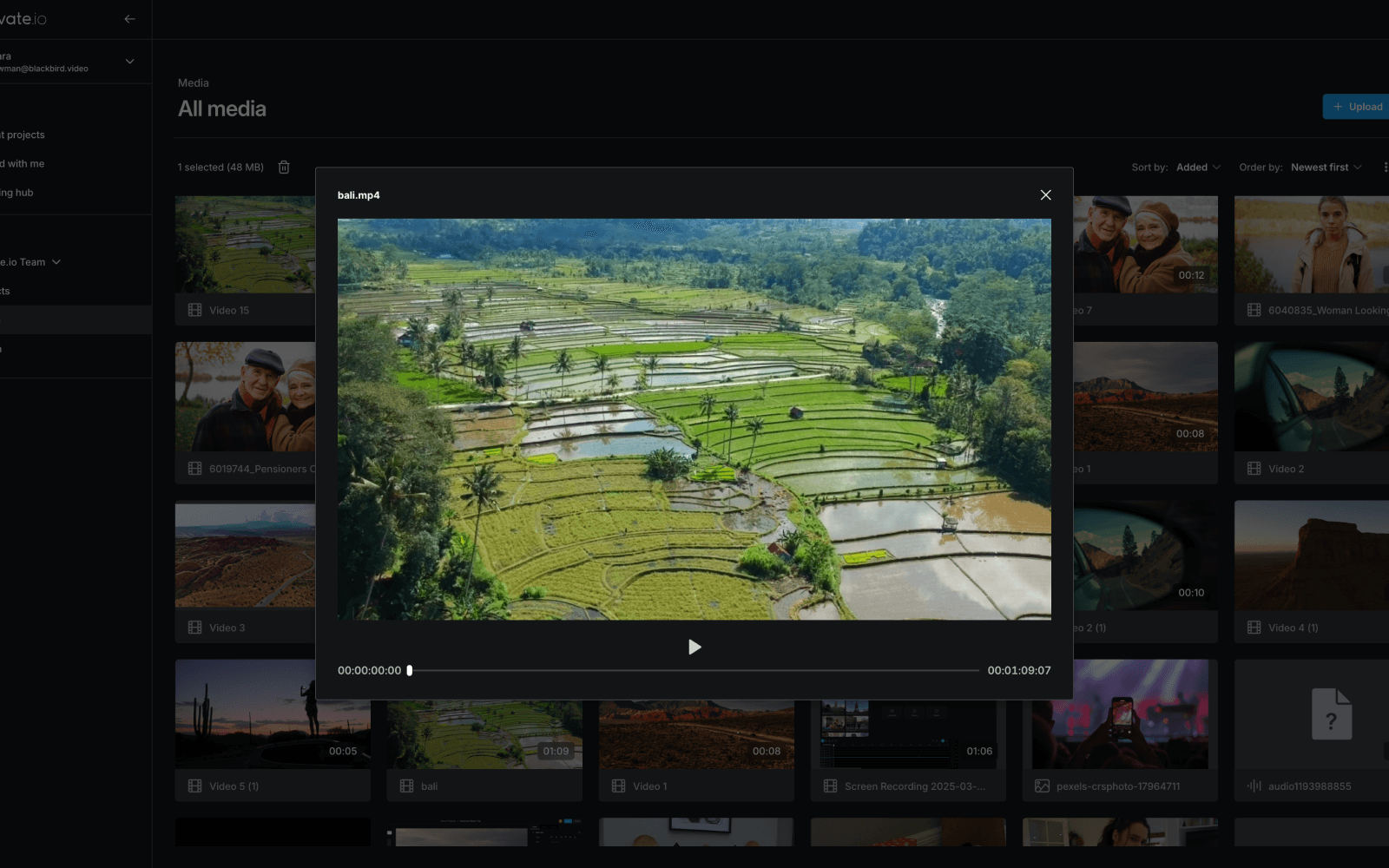Click the 'Video 15' file name
Viewport: 1389px width, 868px height.
229,310
